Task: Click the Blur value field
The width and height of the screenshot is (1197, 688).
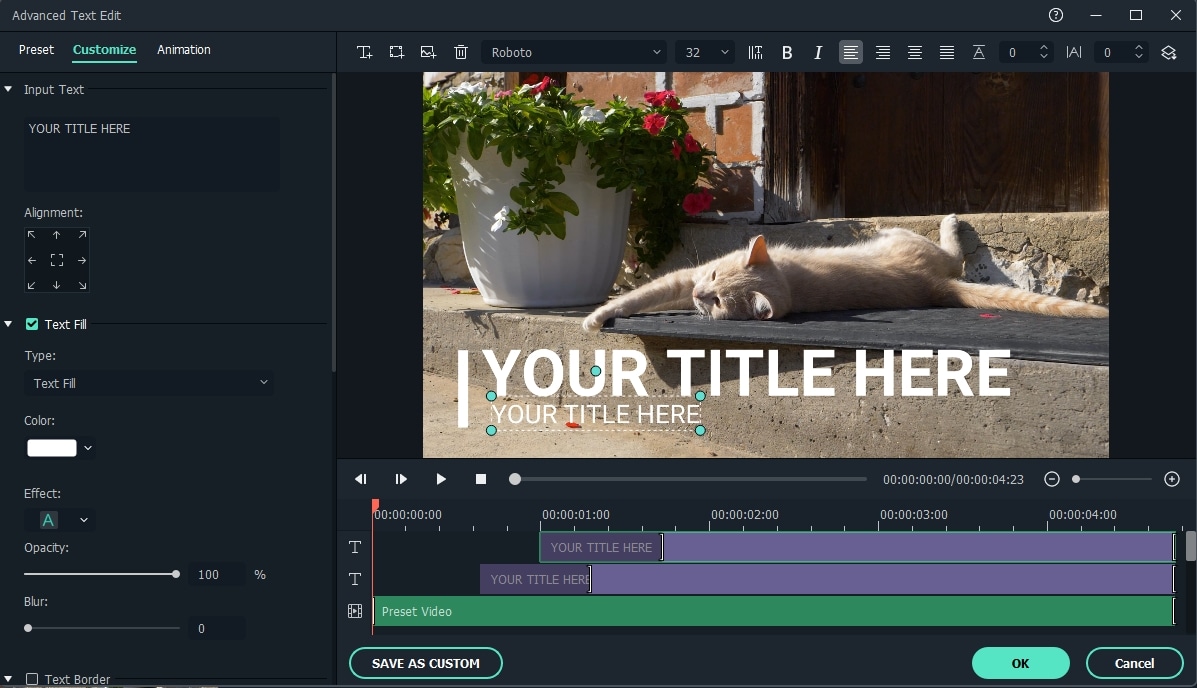Action: (218, 628)
